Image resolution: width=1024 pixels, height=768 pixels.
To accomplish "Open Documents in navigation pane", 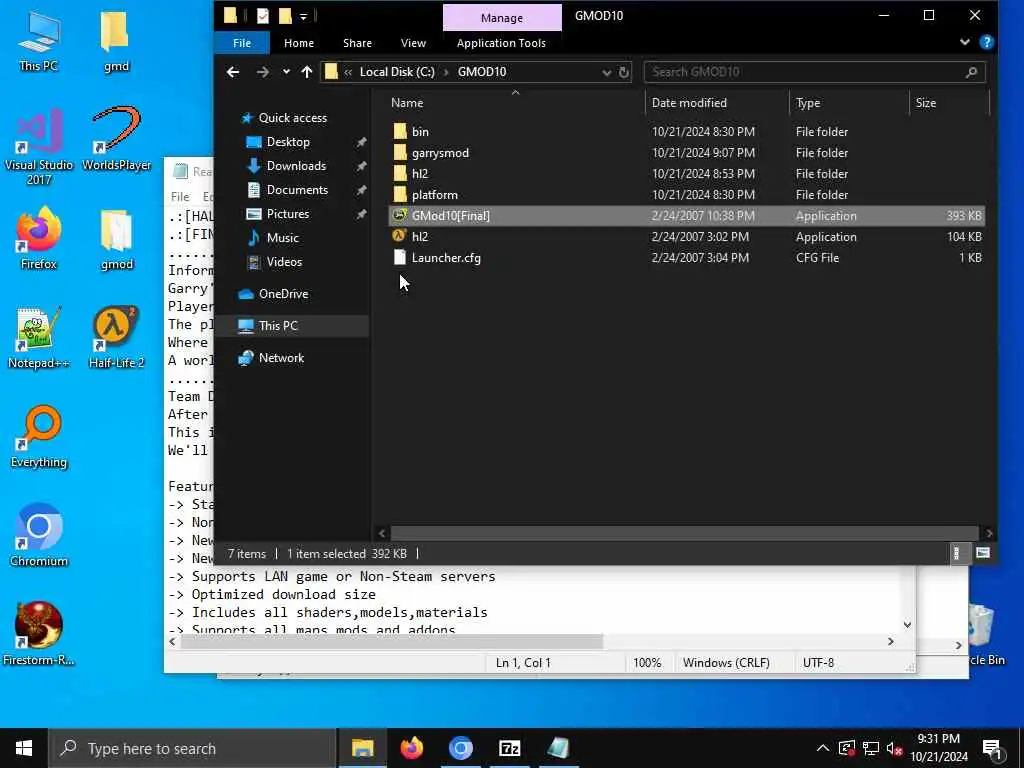I will tap(297, 190).
